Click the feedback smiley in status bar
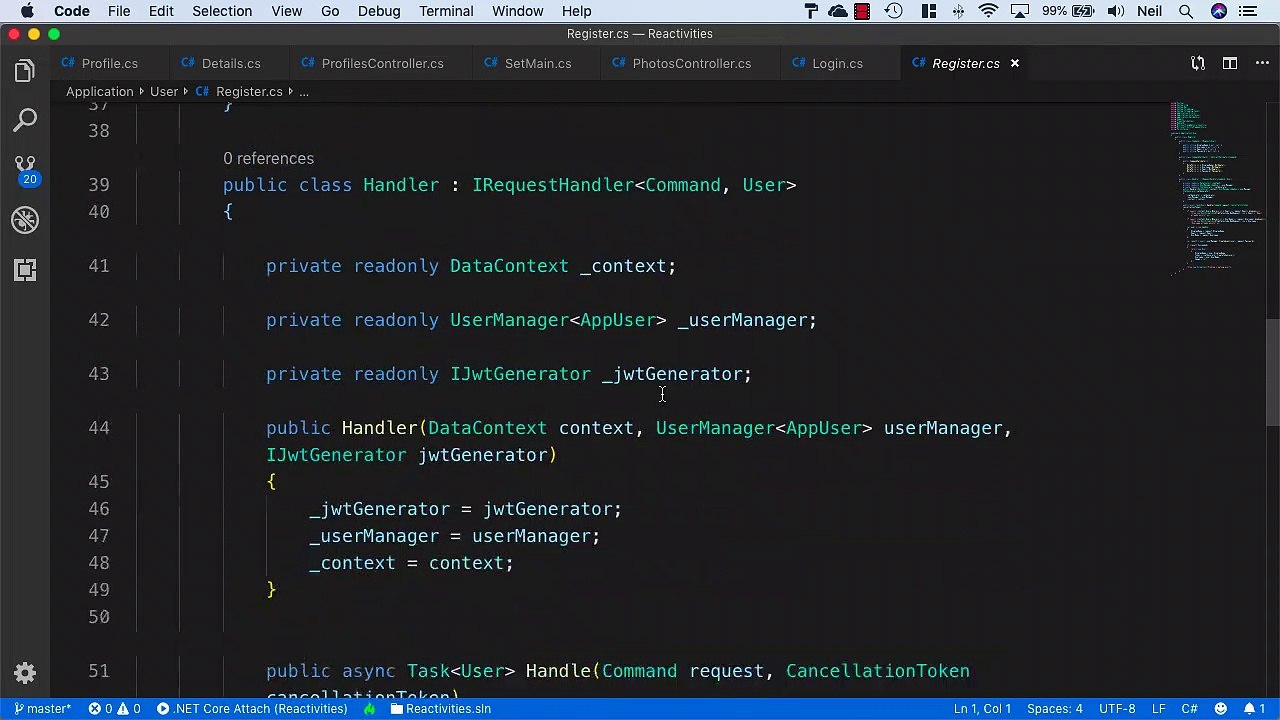This screenshot has width=1280, height=720. (1220, 709)
